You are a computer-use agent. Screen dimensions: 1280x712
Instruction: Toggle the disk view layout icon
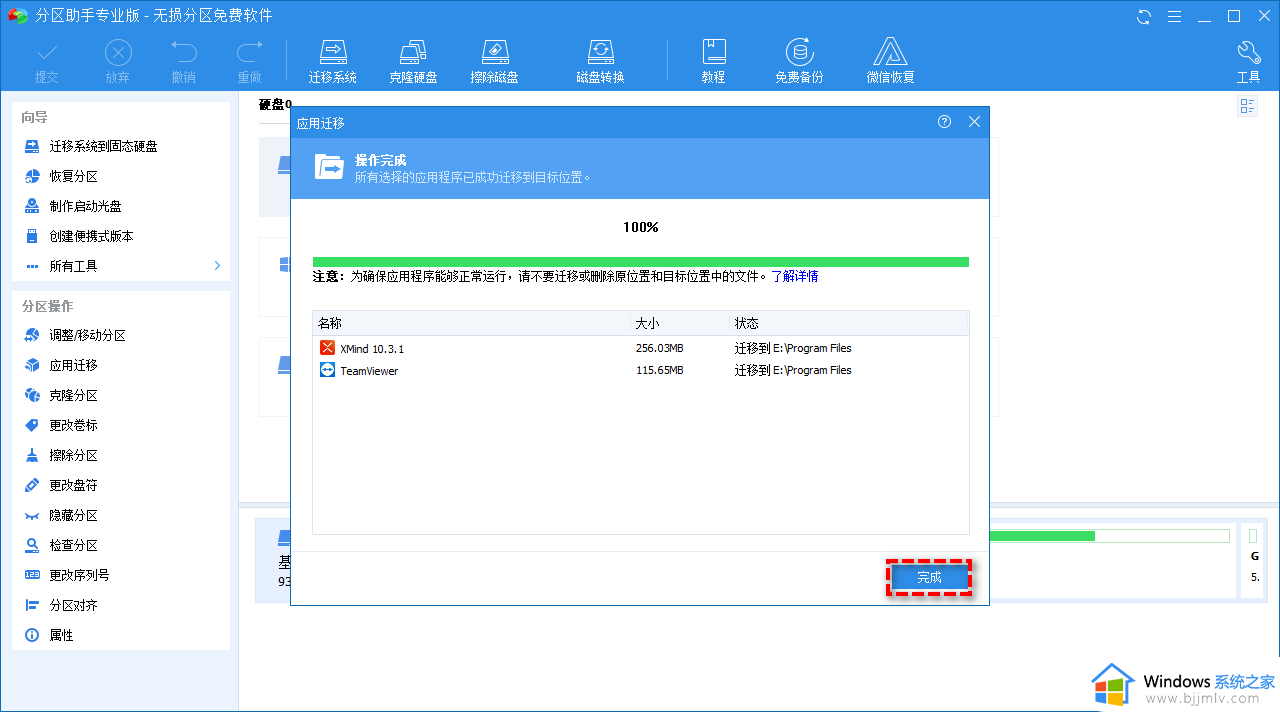tap(1247, 106)
